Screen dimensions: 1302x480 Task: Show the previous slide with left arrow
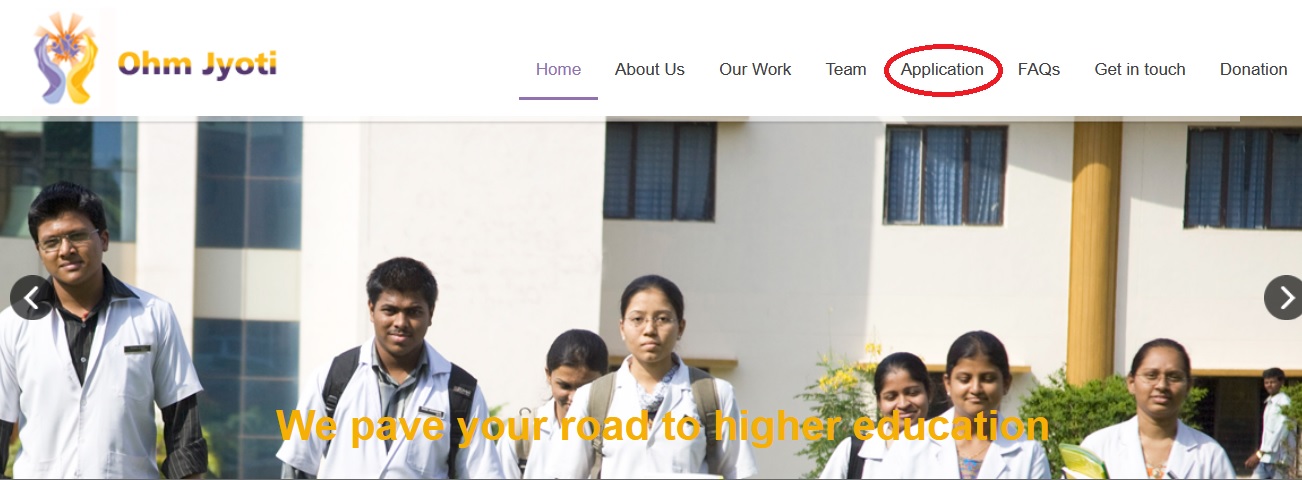(x=31, y=297)
